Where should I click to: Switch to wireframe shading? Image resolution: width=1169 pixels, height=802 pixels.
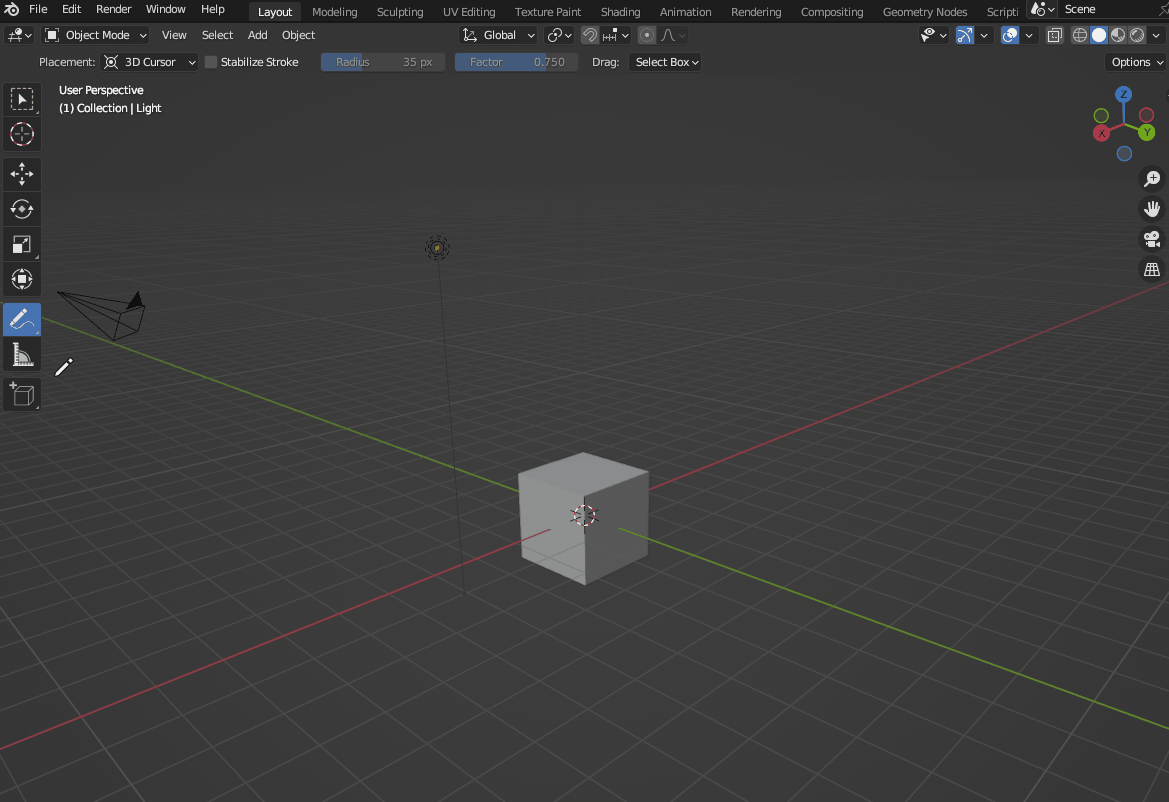1080,35
